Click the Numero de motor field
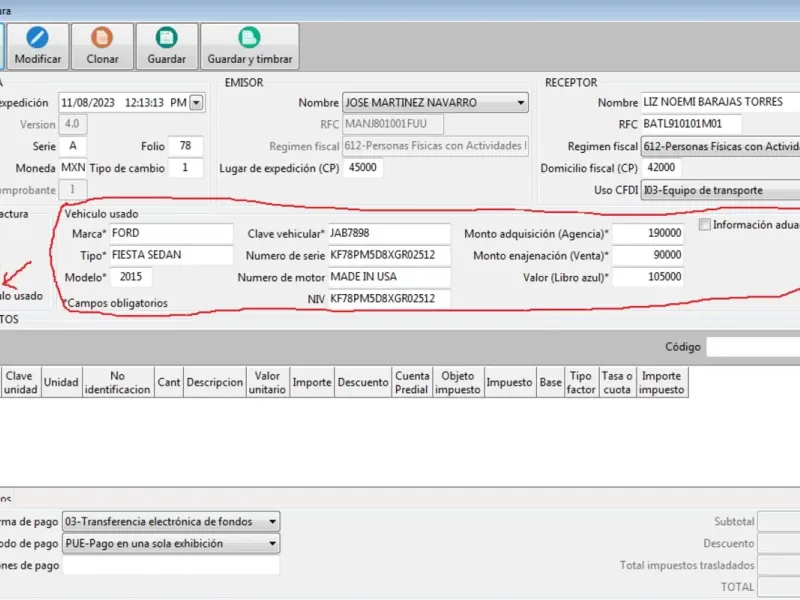The height and width of the screenshot is (600, 800). (389, 277)
